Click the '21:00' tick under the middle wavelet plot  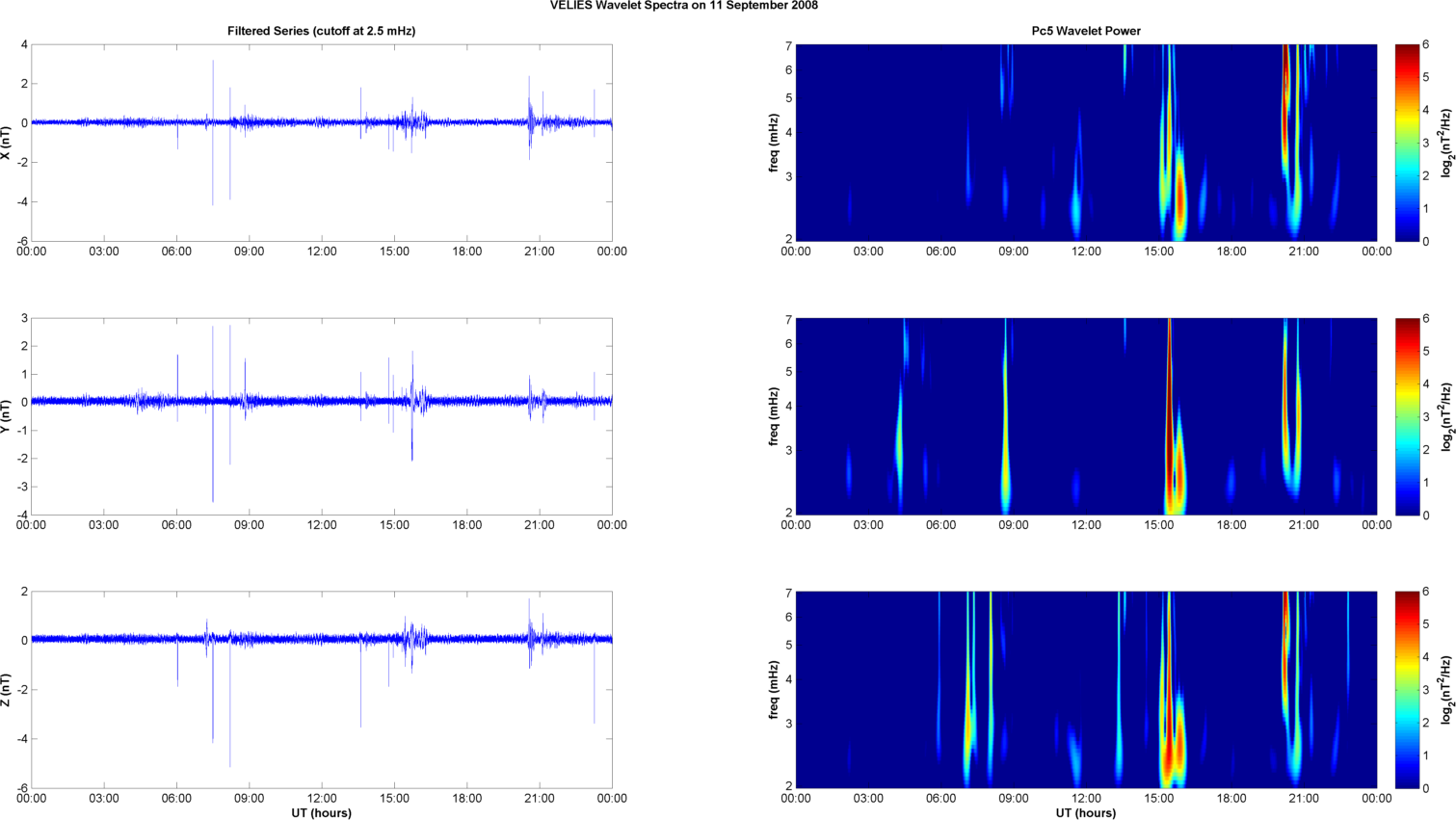[1305, 525]
